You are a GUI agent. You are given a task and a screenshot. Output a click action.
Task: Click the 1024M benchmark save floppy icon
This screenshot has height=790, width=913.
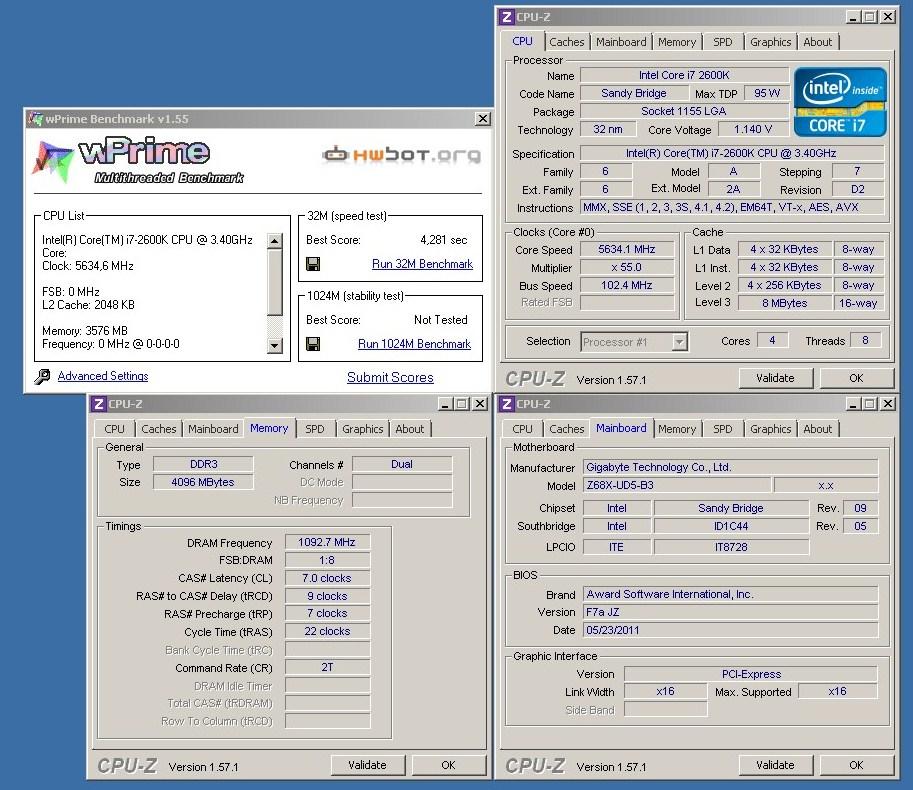coord(313,344)
